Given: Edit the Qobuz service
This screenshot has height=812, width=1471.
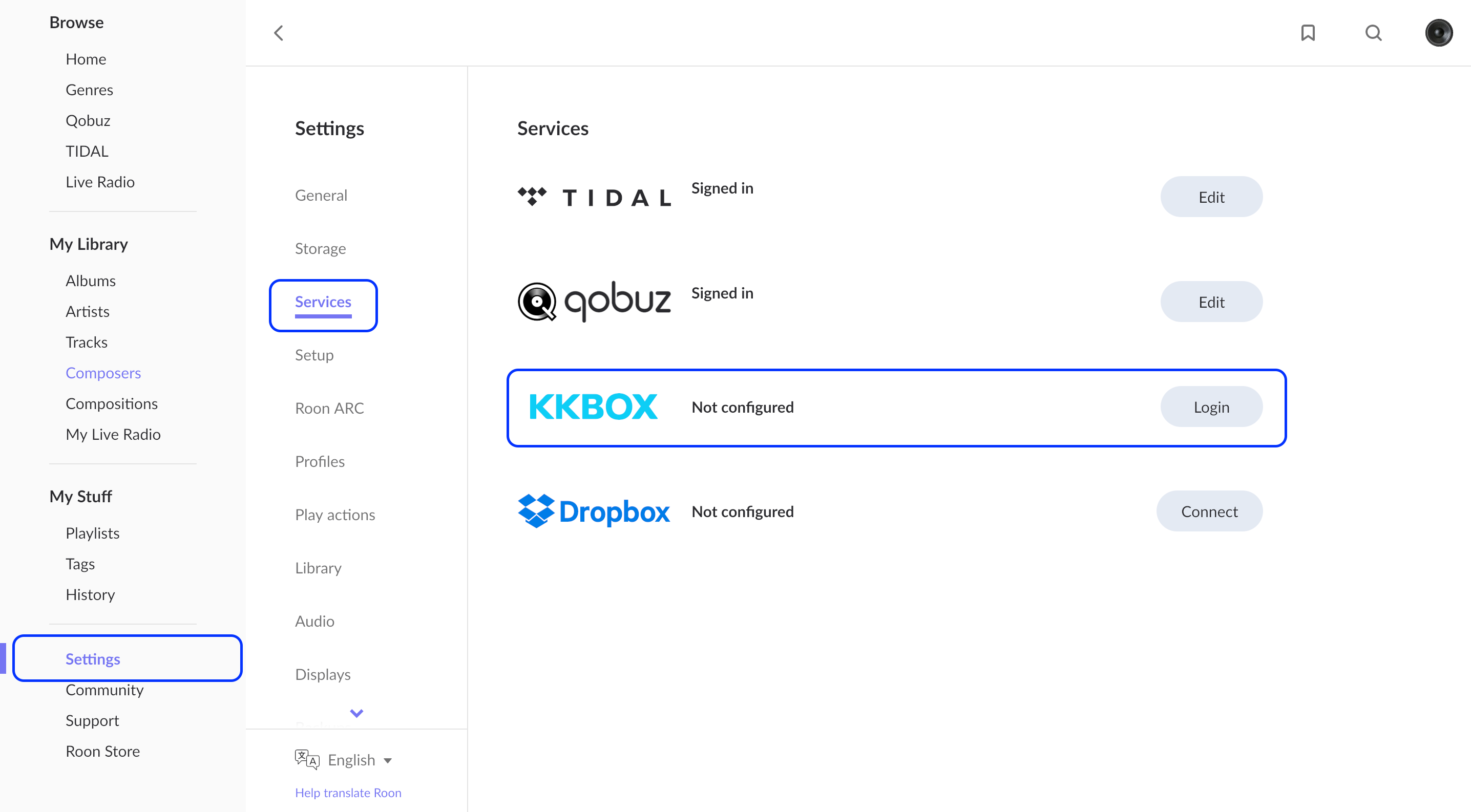Looking at the screenshot, I should pyautogui.click(x=1211, y=302).
